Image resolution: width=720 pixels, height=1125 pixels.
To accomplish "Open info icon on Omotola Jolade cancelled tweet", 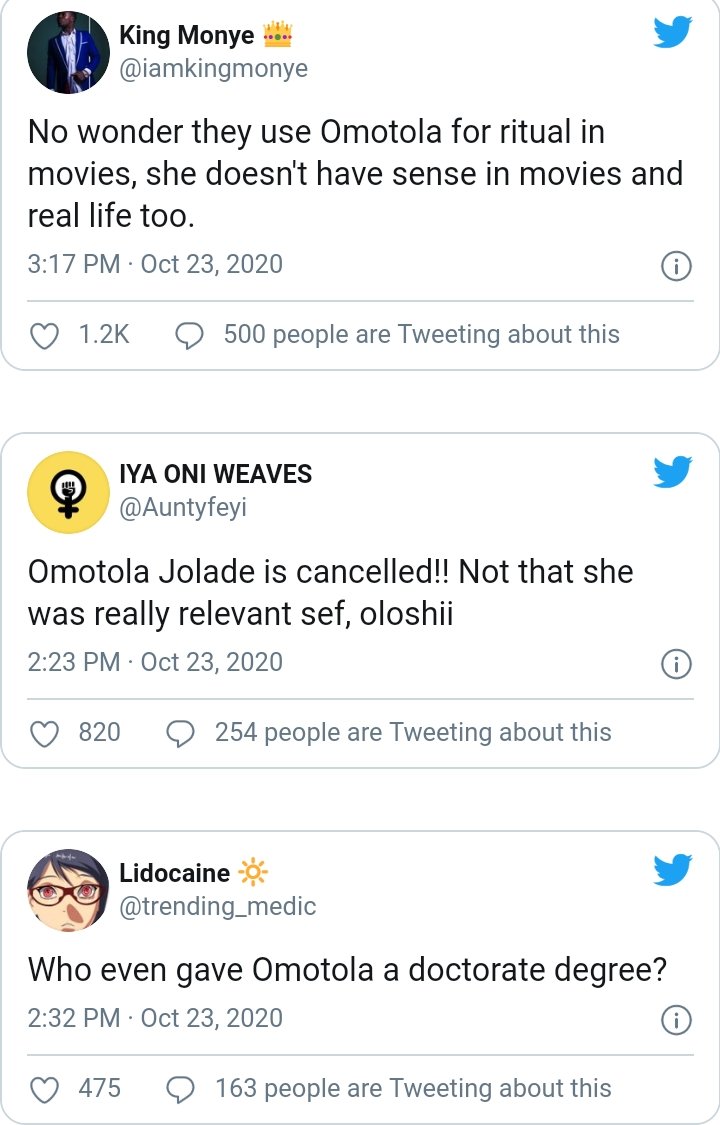I will [x=677, y=664].
